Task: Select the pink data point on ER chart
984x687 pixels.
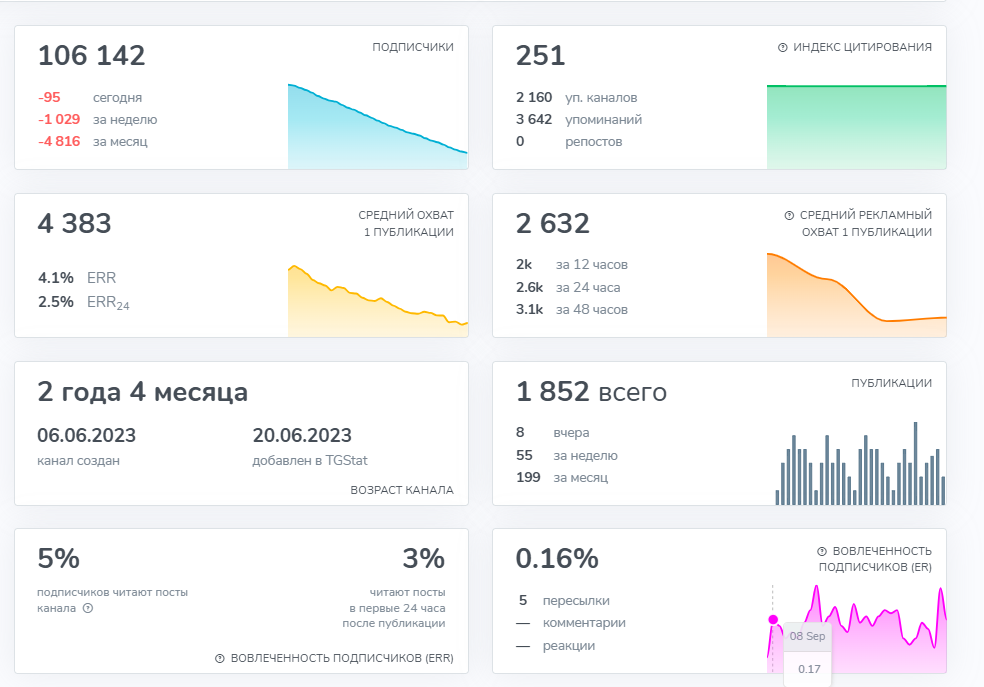Action: (772, 620)
